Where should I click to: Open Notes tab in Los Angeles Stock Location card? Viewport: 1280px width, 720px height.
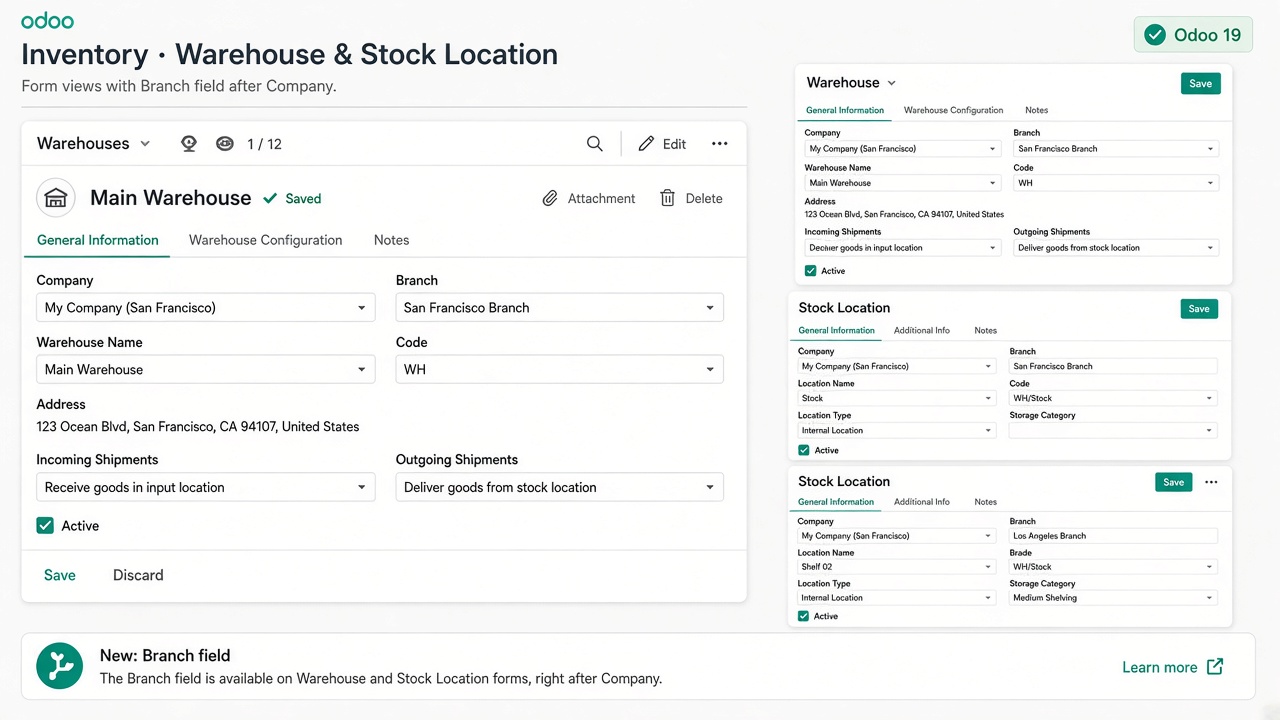[x=986, y=503]
